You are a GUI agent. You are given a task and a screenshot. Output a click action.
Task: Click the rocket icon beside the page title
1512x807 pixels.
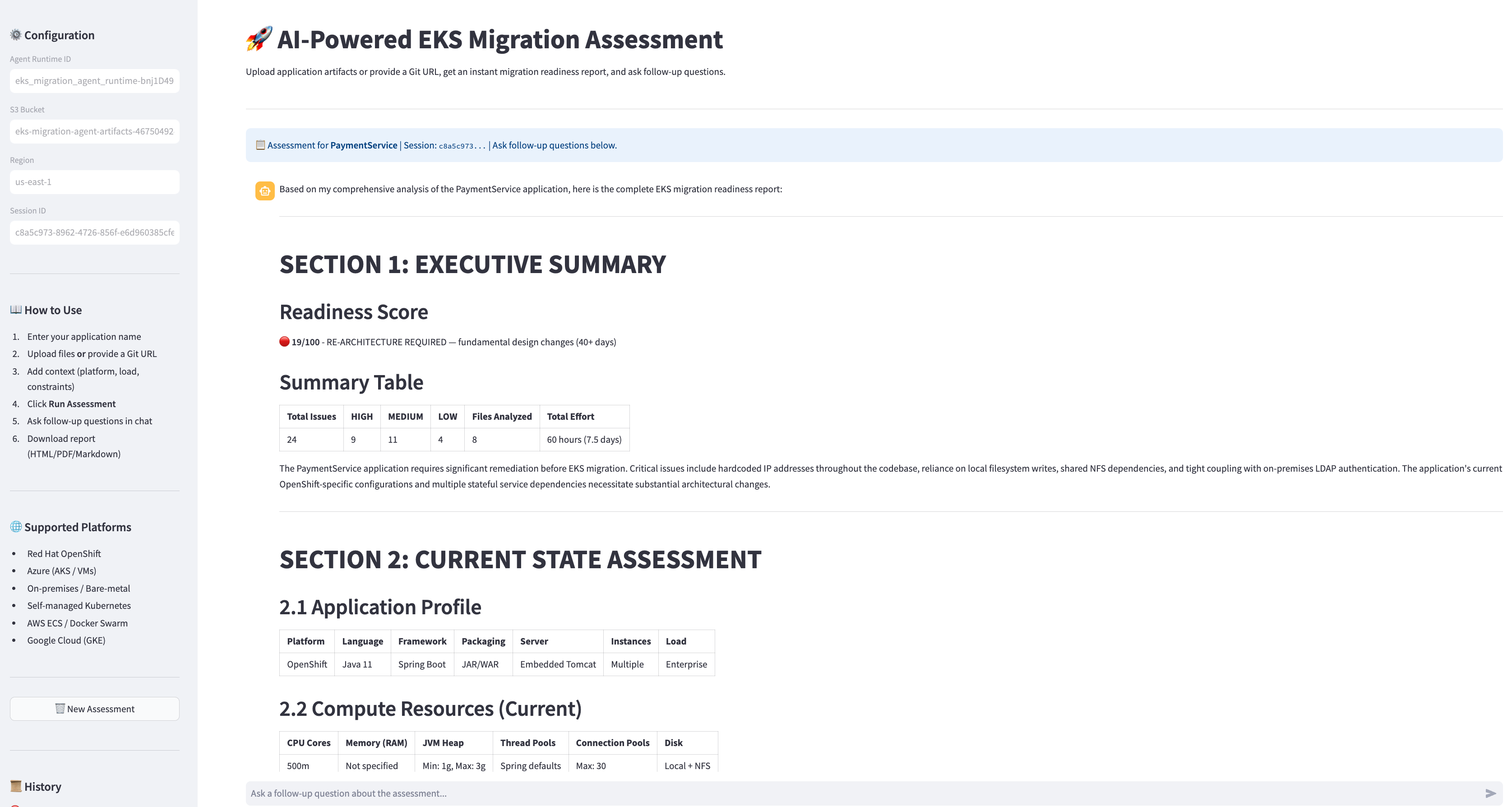click(x=259, y=39)
